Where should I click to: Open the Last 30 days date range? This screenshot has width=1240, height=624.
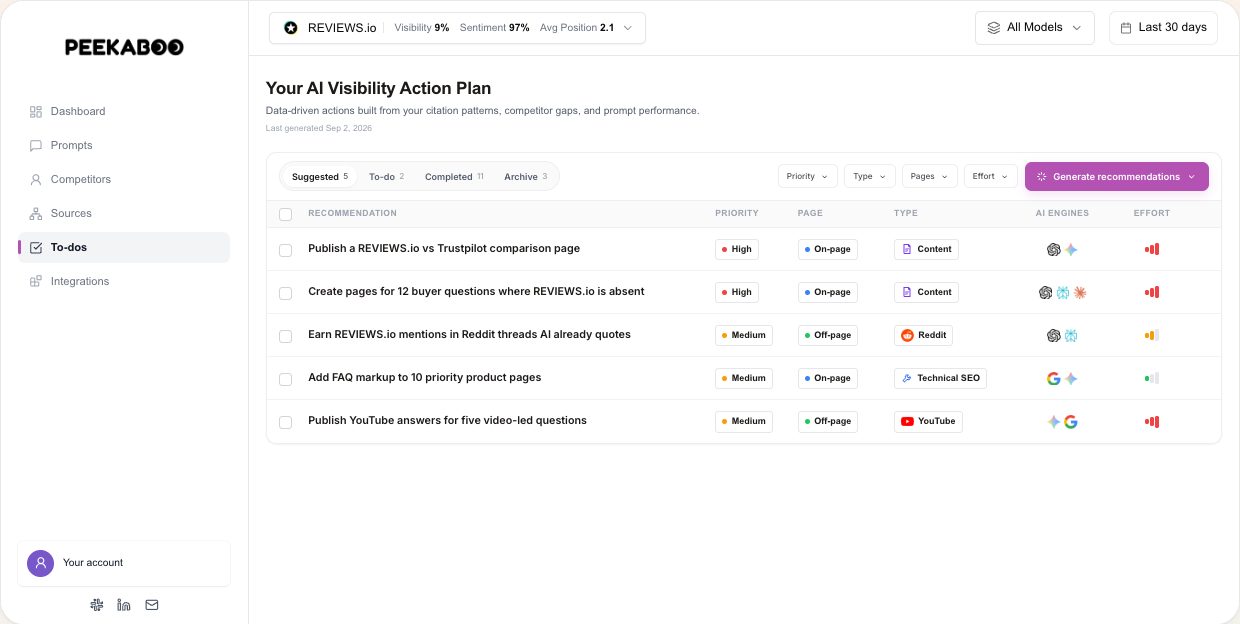coord(1163,28)
